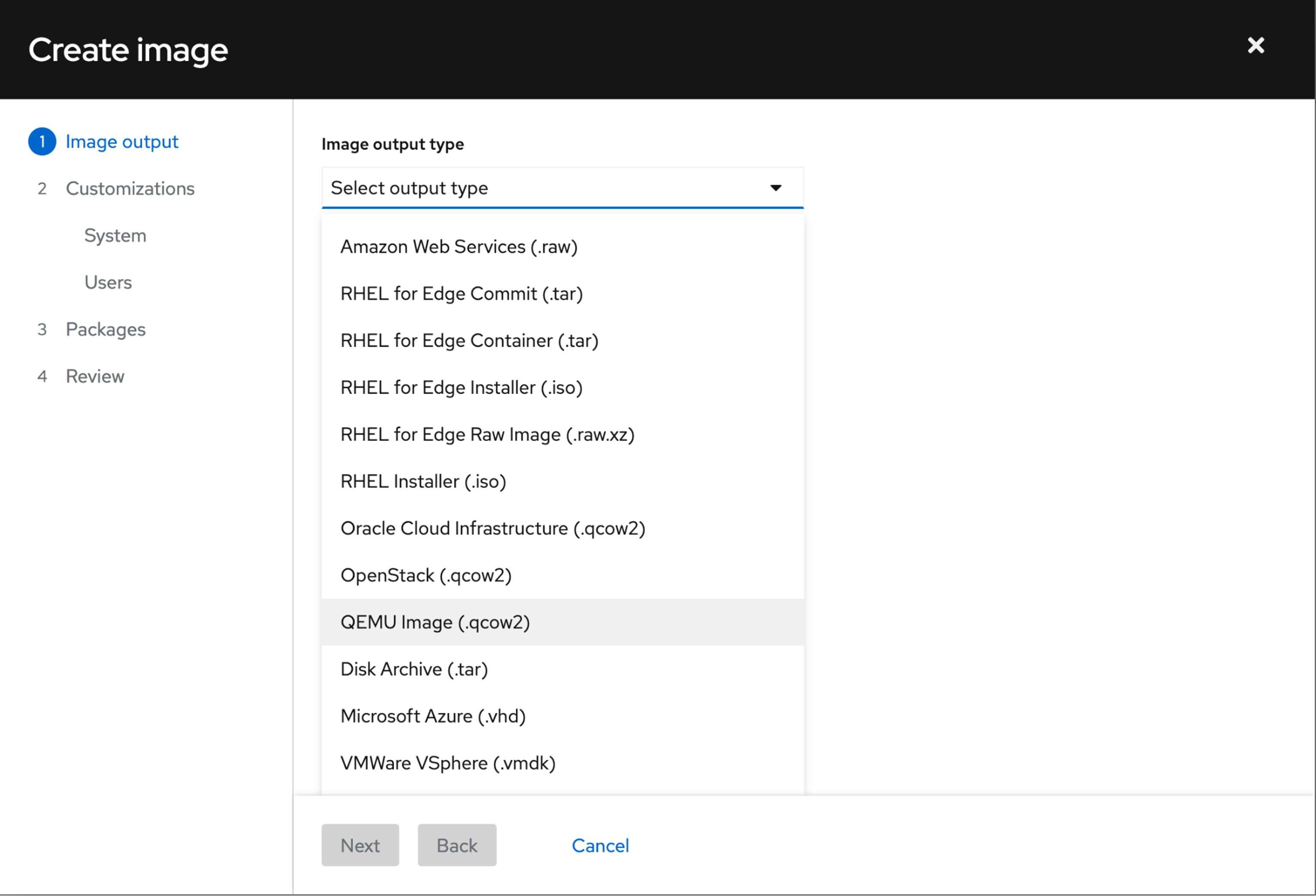Close the Create image dialog

pos(1256,46)
